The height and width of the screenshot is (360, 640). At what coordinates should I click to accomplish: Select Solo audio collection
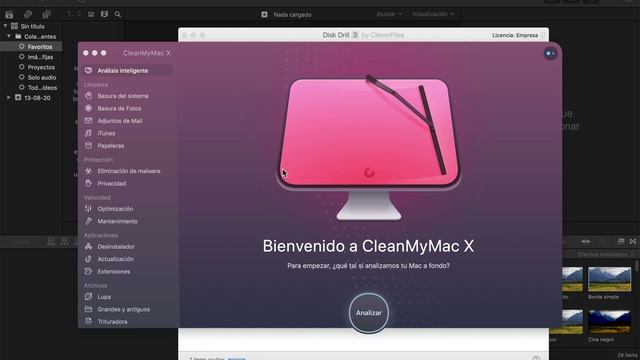(x=42, y=77)
